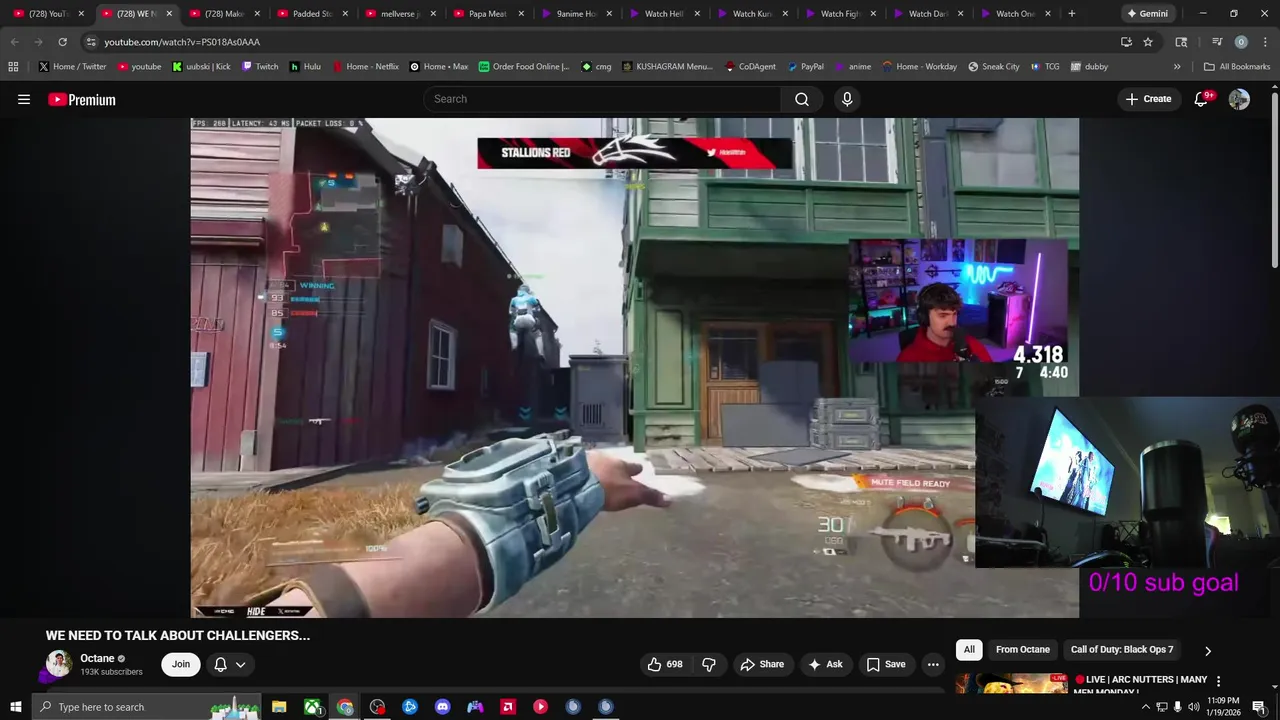Go to YouTube Premium home logo

[82, 99]
